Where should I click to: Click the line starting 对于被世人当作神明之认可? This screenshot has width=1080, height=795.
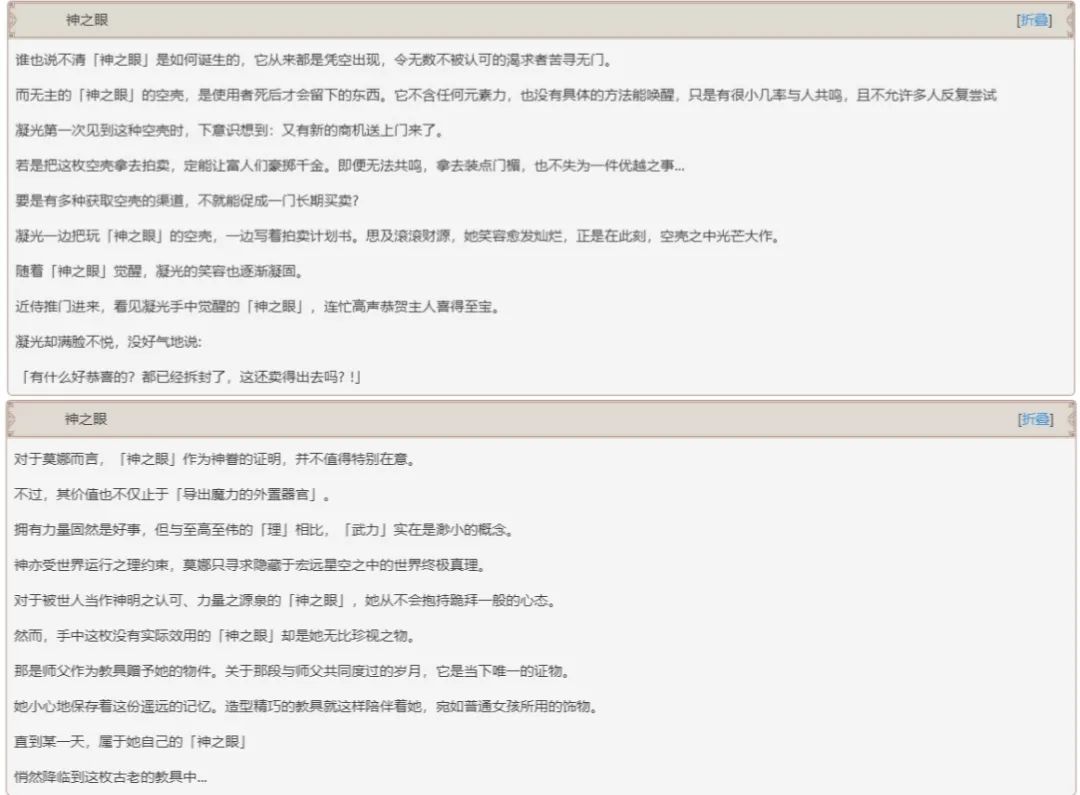click(x=285, y=600)
